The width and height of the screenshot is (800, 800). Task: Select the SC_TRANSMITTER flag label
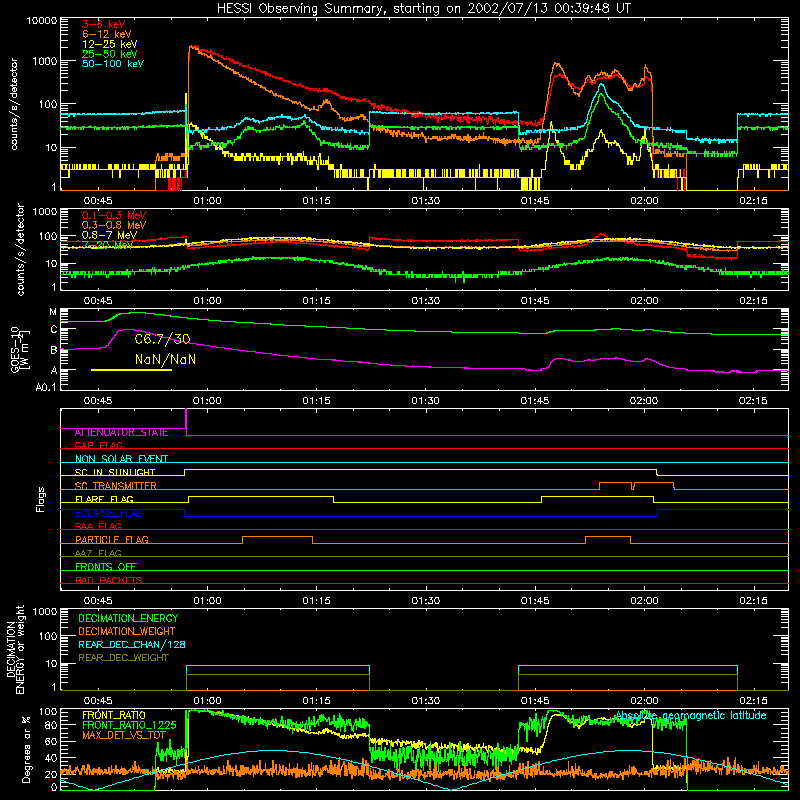click(116, 486)
